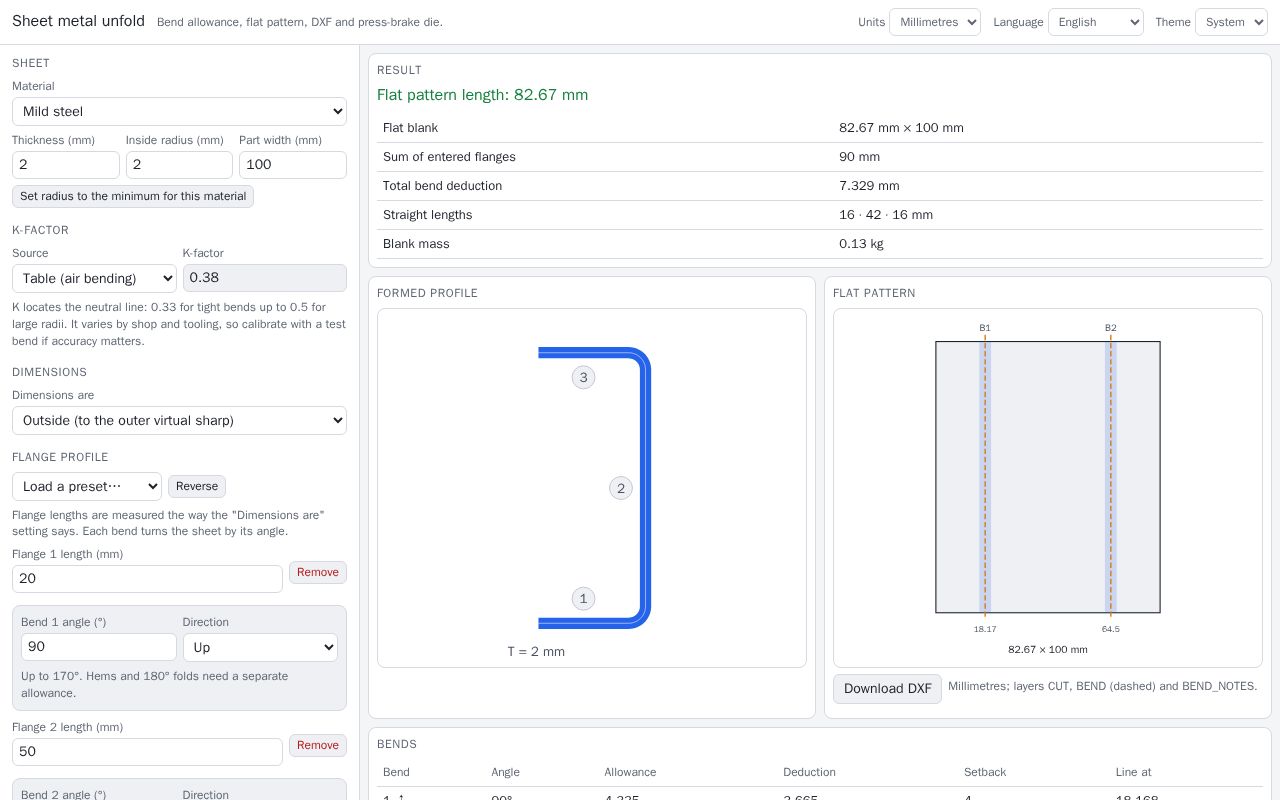Image resolution: width=1280 pixels, height=800 pixels.
Task: Click the Inside radius input field
Action: pyautogui.click(x=179, y=165)
